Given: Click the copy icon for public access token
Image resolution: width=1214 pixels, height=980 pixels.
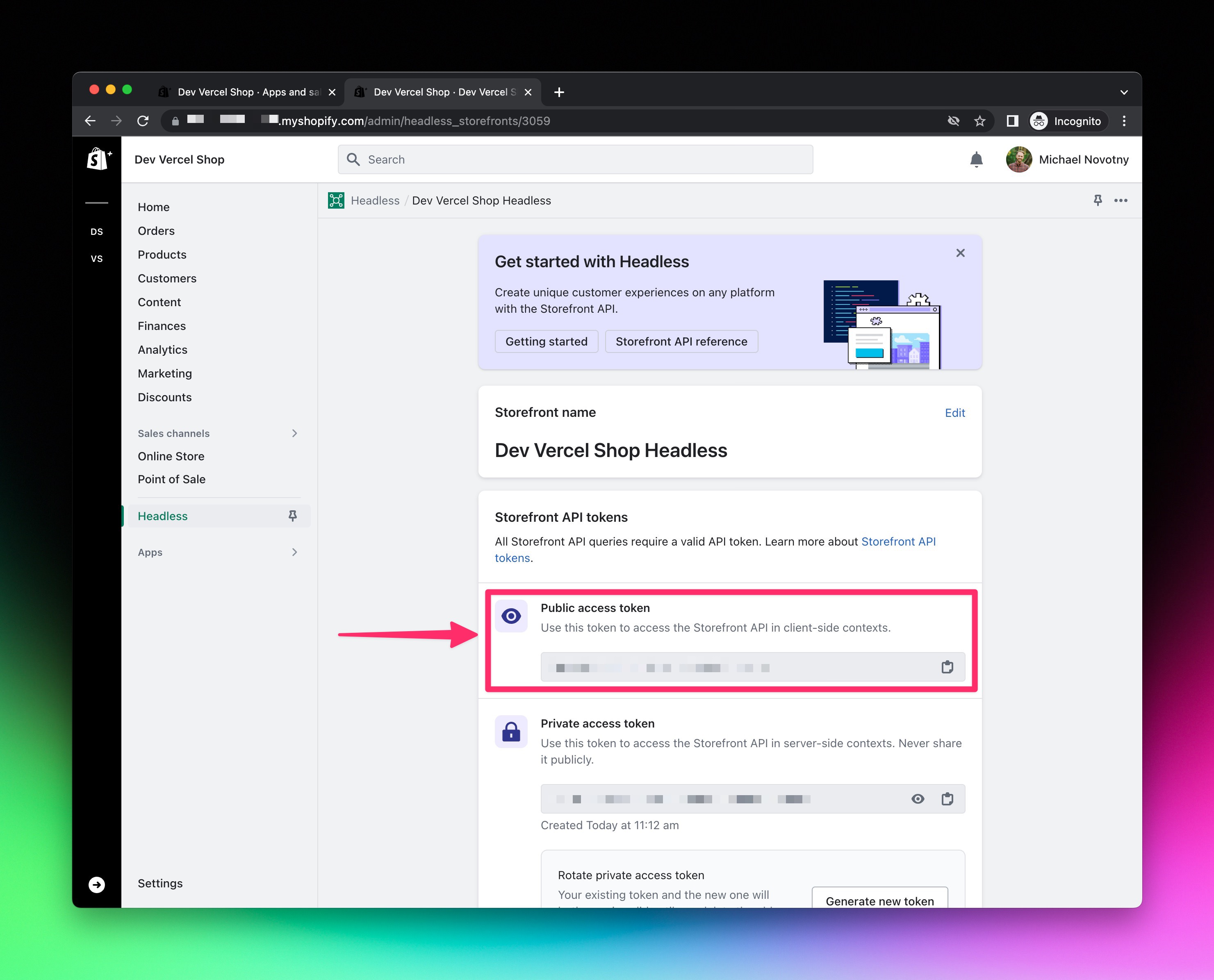Looking at the screenshot, I should 948,667.
